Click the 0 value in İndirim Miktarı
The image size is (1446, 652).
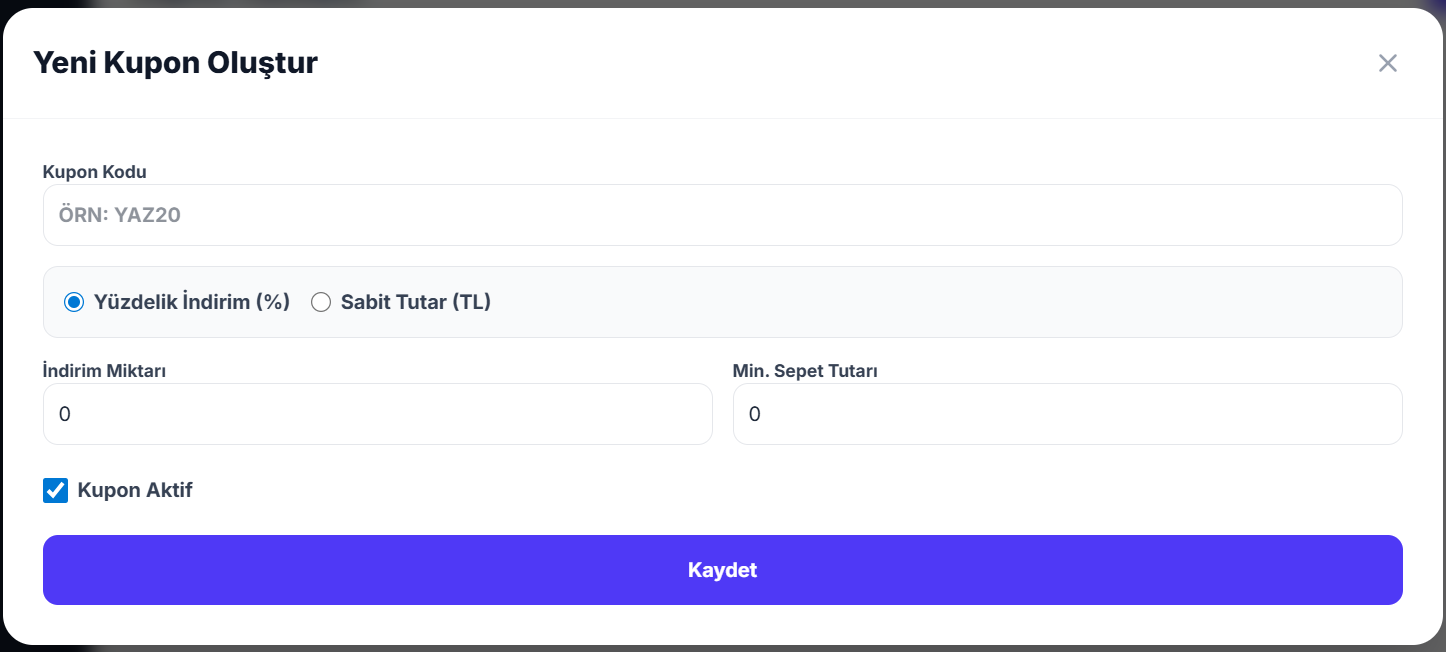(65, 414)
